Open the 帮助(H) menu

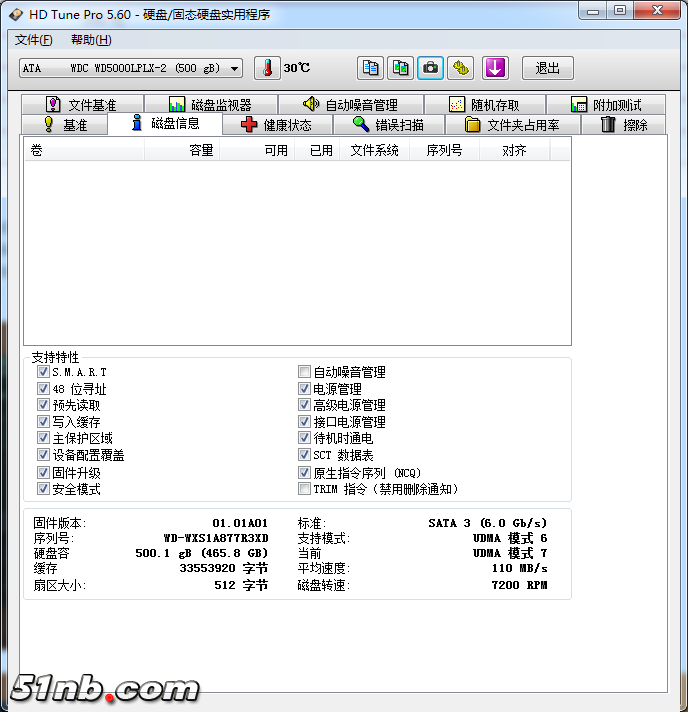(91, 40)
